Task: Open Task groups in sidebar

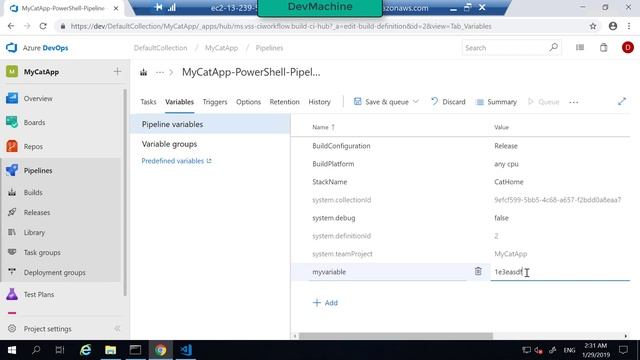Action: coord(42,252)
